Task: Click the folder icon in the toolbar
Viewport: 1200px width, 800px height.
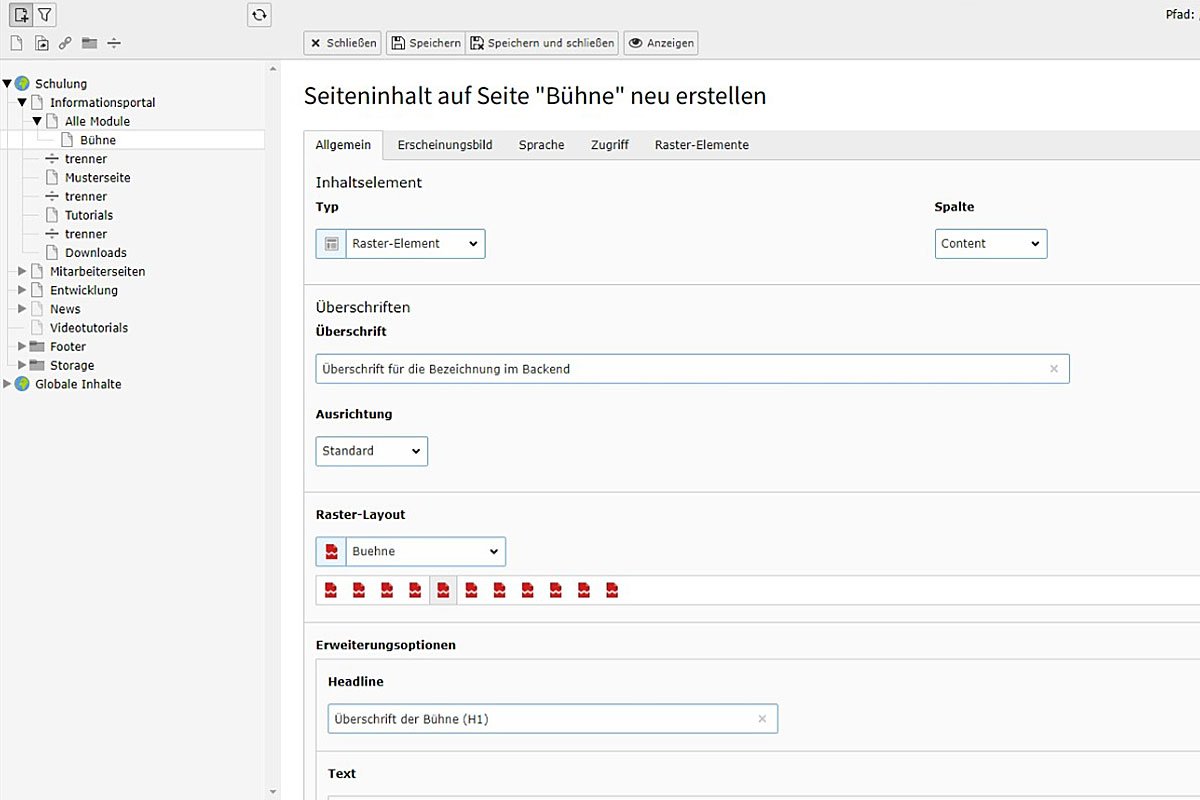Action: (x=88, y=43)
